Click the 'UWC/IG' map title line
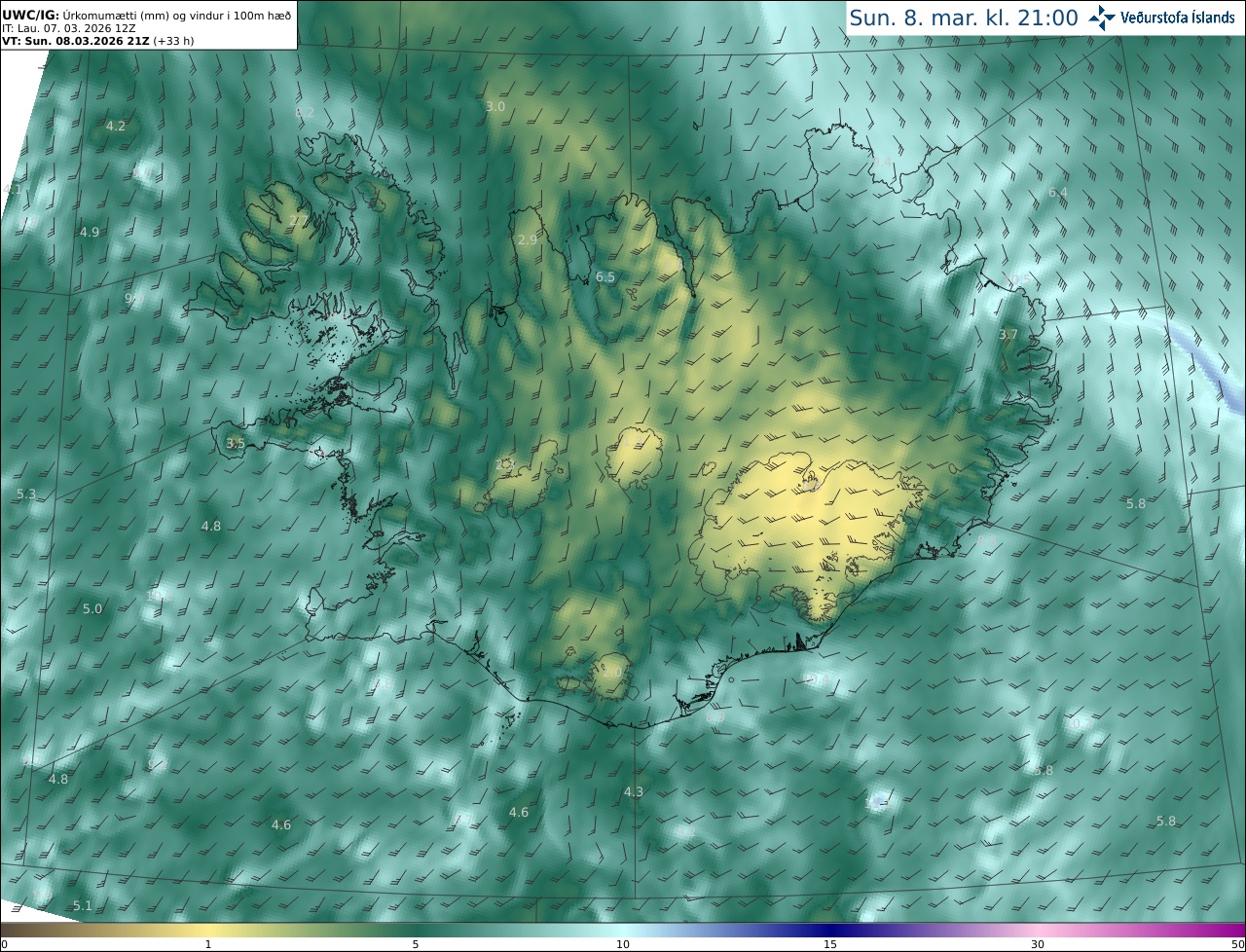The width and height of the screenshot is (1246, 952). 148,16
